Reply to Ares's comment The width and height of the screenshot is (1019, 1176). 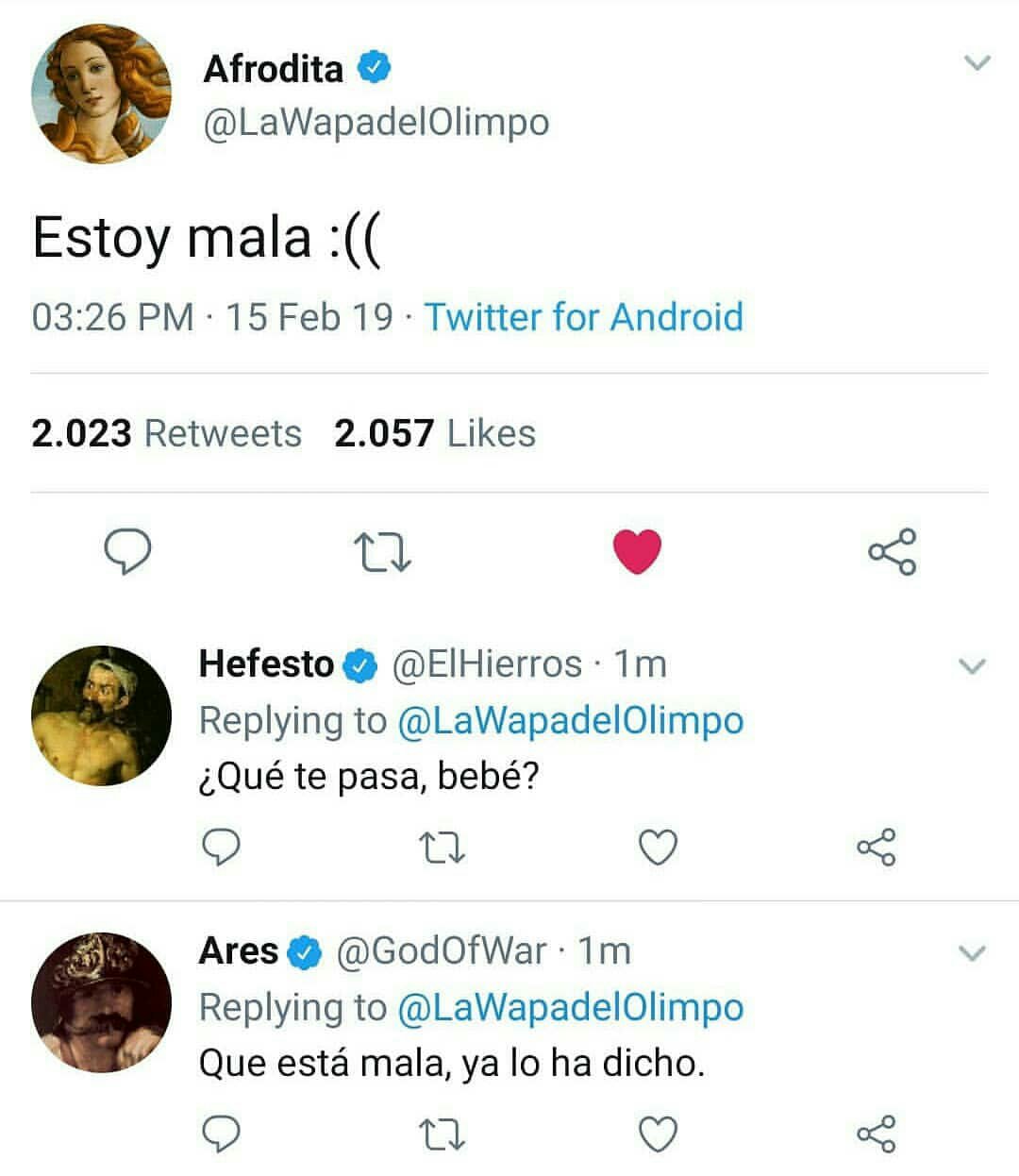(223, 1133)
